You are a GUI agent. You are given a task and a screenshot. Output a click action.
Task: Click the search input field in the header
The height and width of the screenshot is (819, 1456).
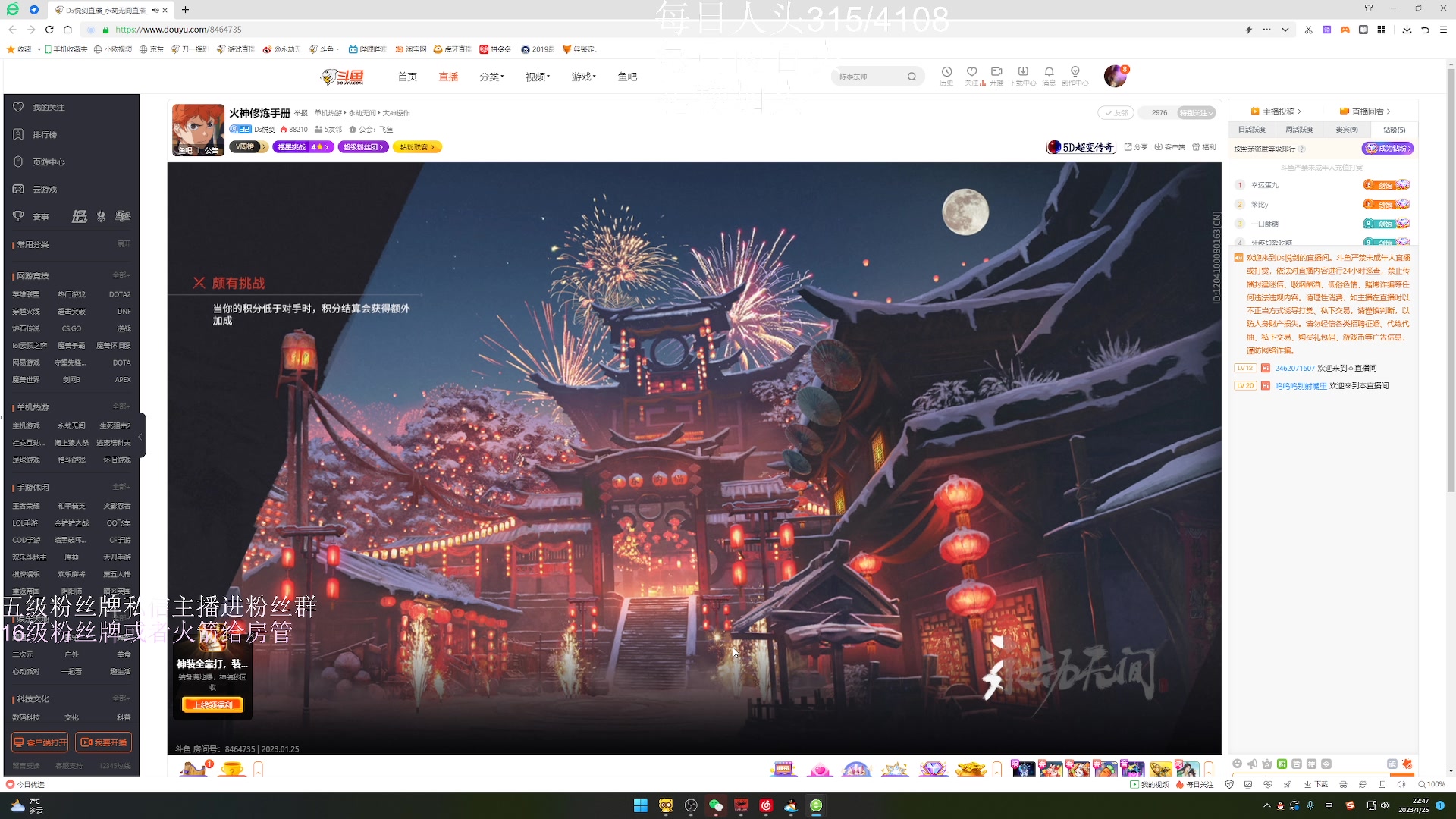(868, 76)
